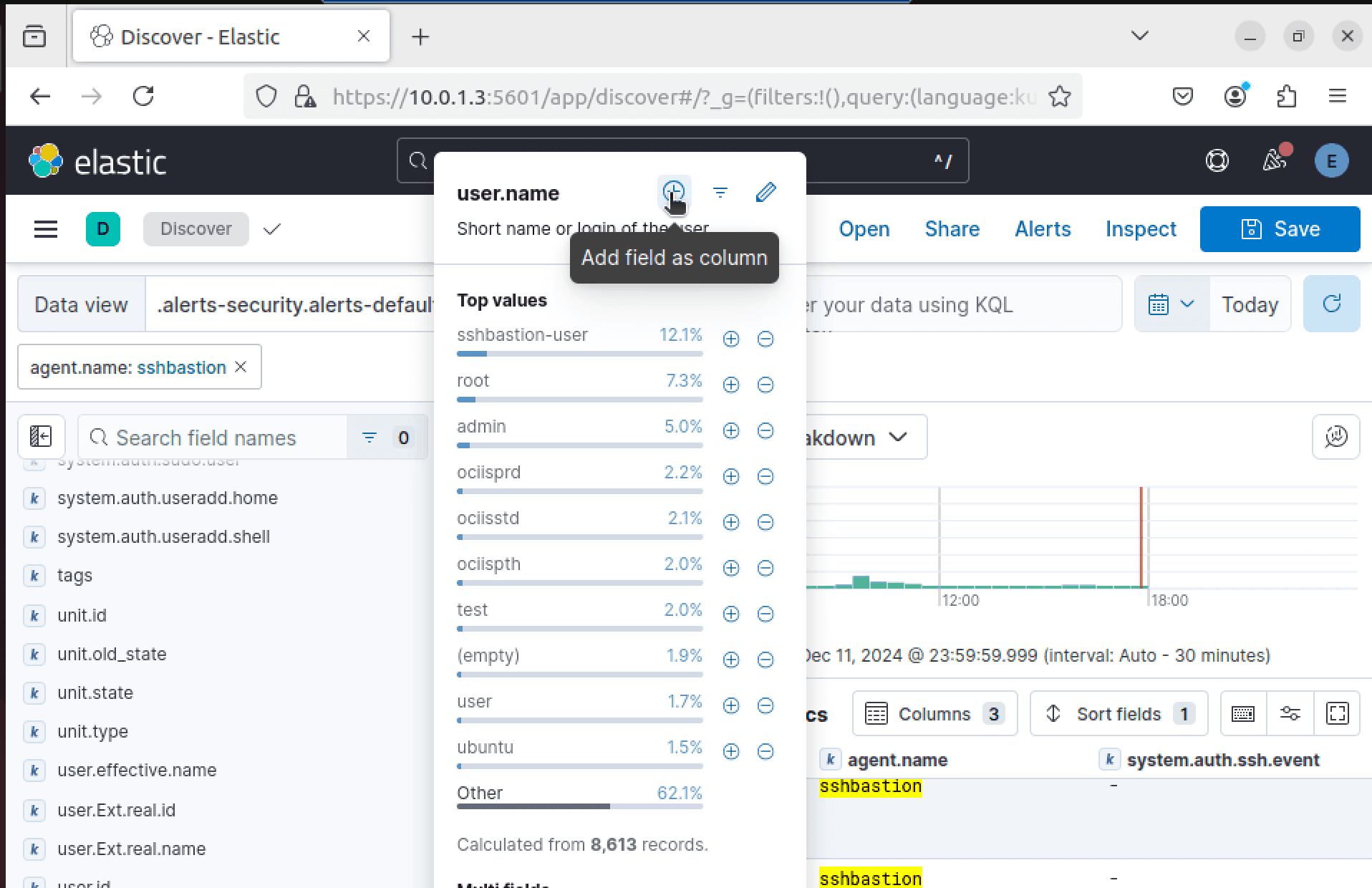Go to Elastic home logo

[97, 161]
